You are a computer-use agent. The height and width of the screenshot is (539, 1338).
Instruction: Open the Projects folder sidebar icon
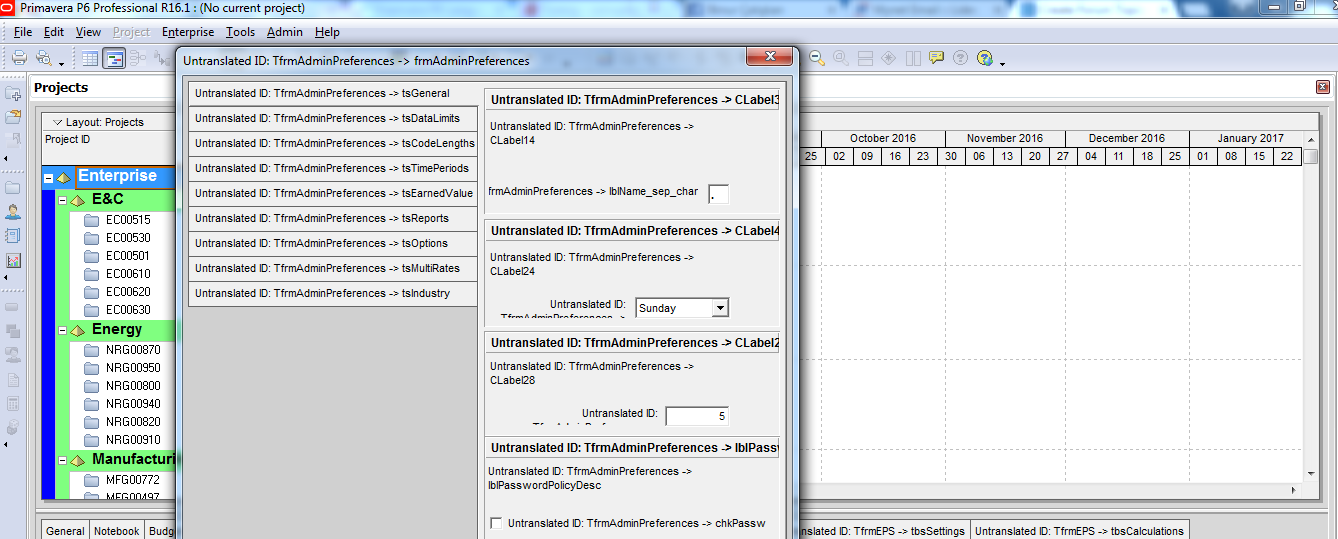coord(14,188)
